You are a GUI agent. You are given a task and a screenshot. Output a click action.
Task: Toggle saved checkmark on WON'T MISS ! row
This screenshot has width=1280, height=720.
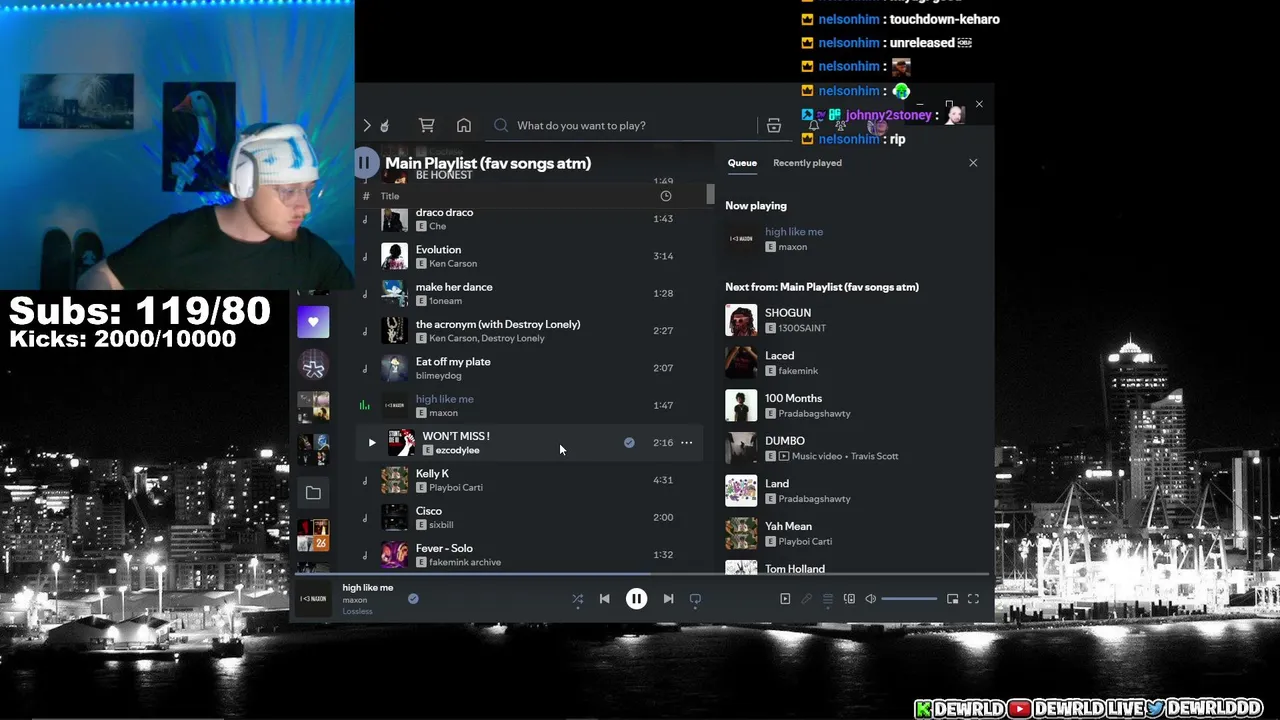pos(629,442)
